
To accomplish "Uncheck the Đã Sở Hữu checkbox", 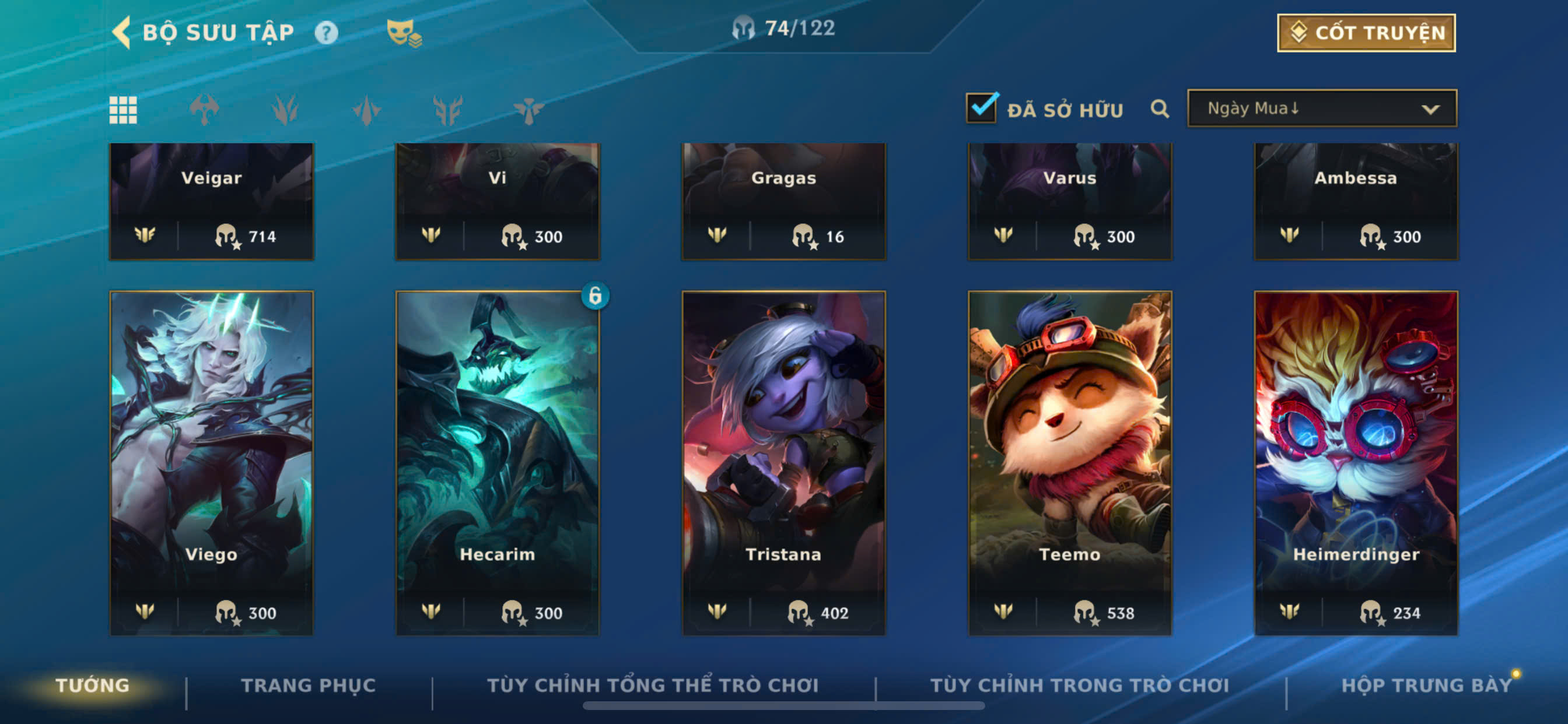I will tap(981, 108).
